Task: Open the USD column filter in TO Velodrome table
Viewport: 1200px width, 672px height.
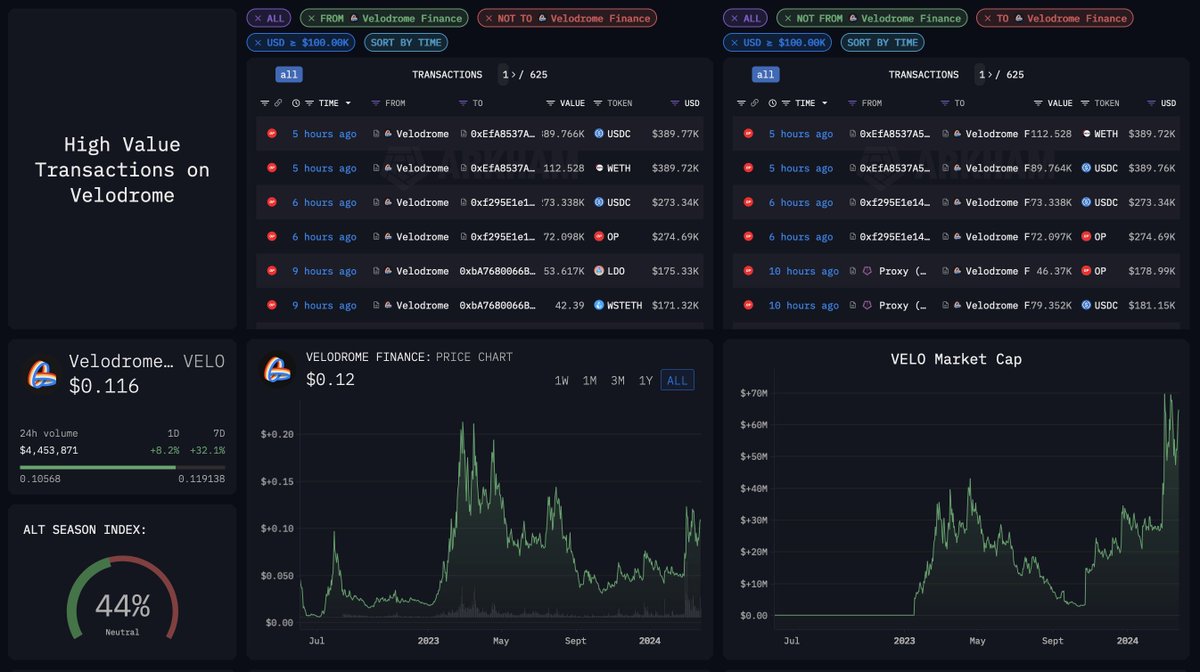Action: pos(1152,103)
